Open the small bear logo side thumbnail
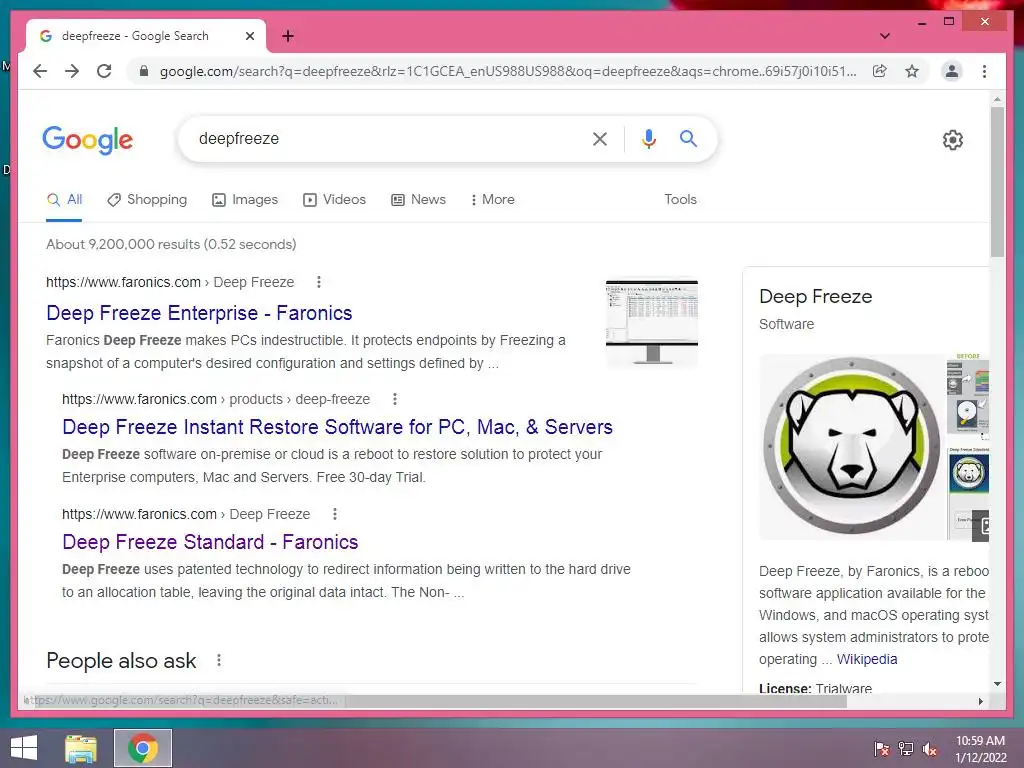This screenshot has width=1024, height=768. pos(968,472)
